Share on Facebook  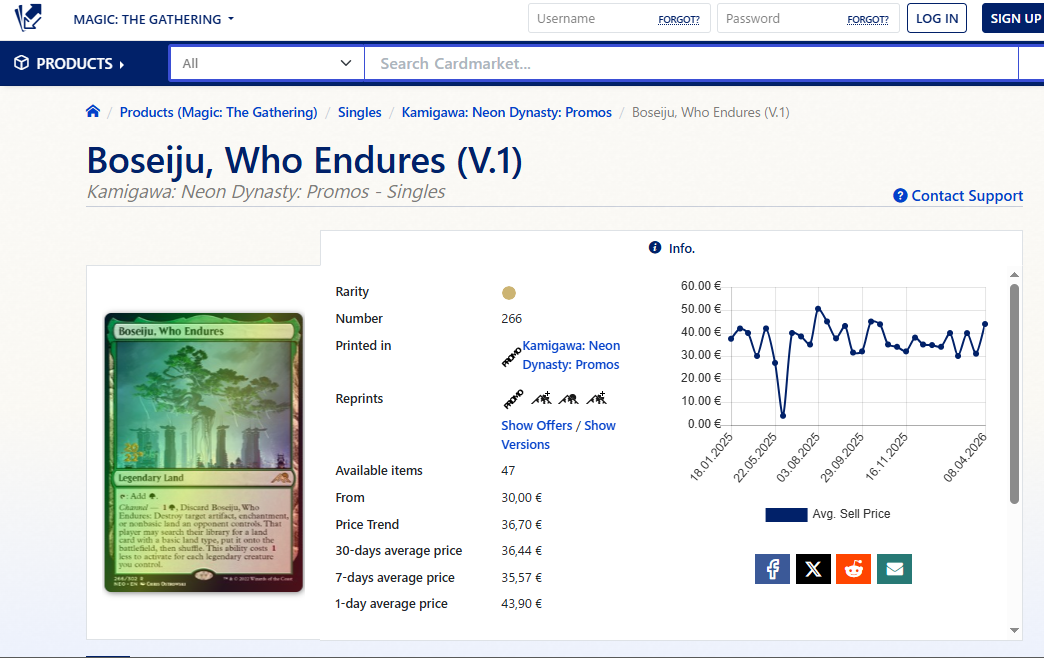click(x=772, y=569)
